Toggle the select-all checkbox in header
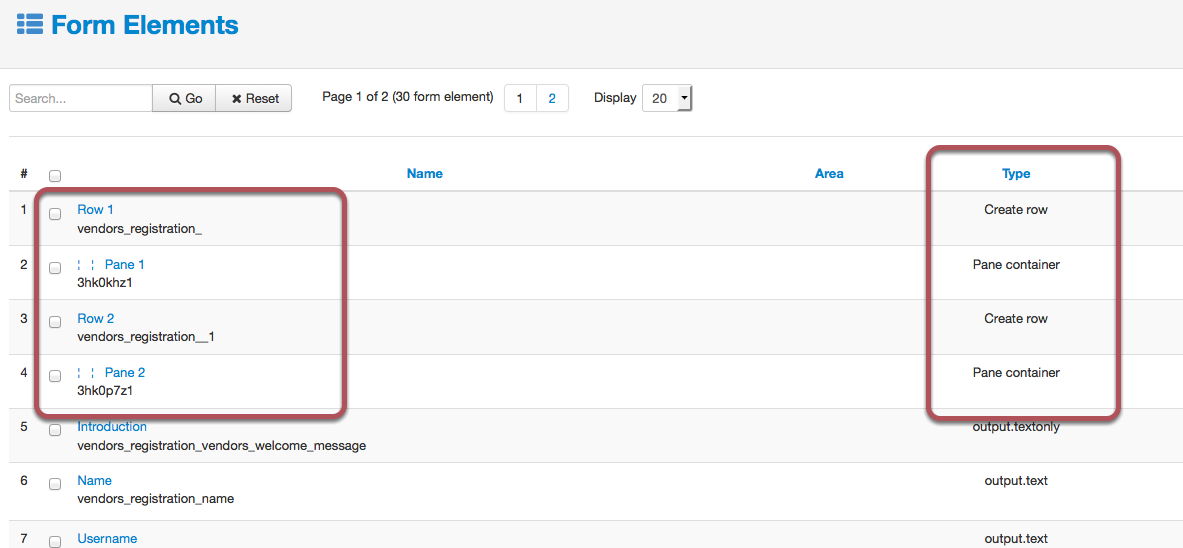 [x=55, y=176]
